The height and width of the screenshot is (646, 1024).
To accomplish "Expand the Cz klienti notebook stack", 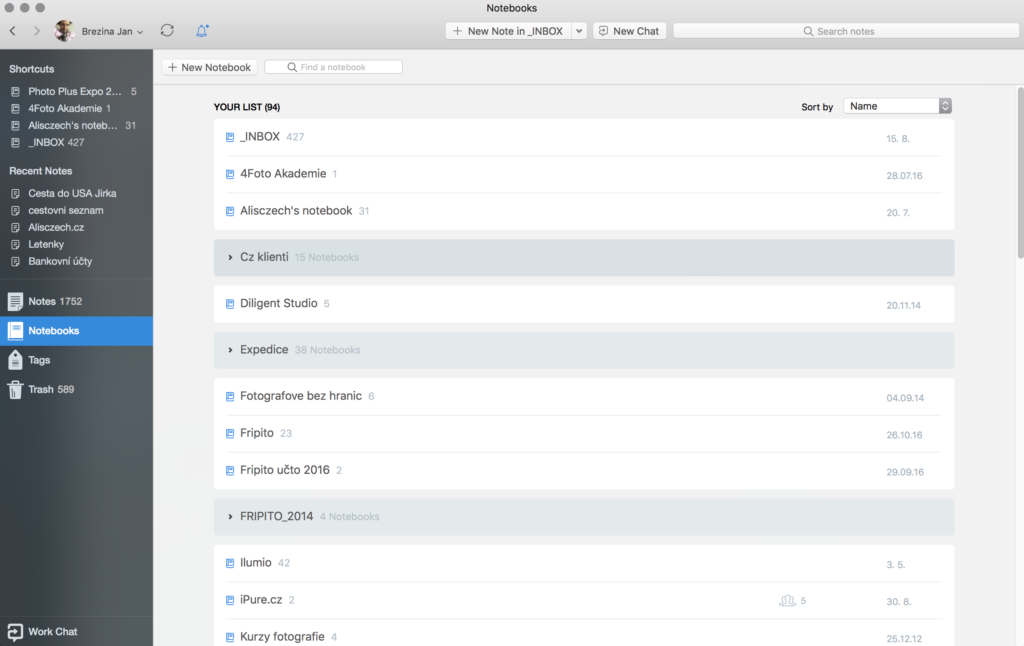I will (x=230, y=258).
